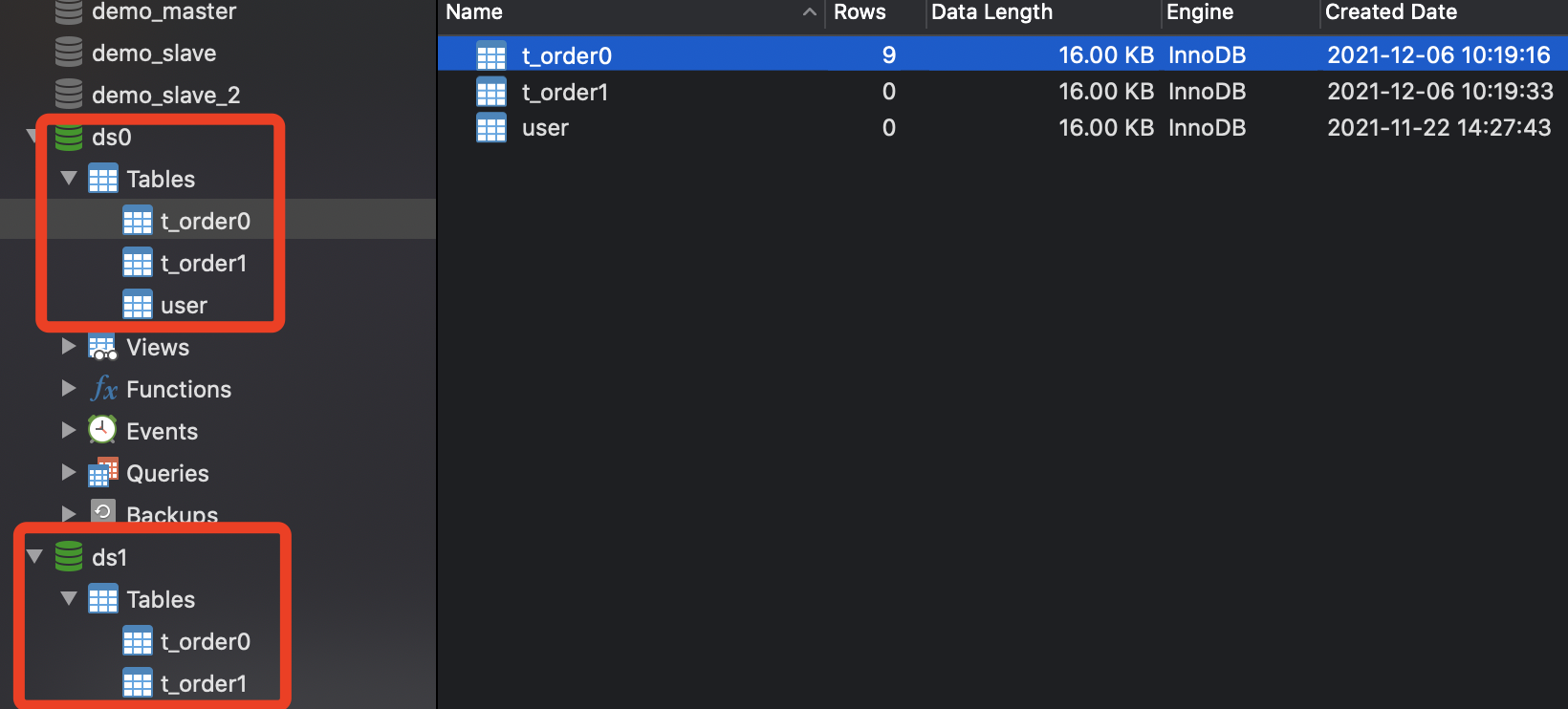Screen dimensions: 1568x709
Task: Click the demo_slave database icon
Action: pos(69,53)
